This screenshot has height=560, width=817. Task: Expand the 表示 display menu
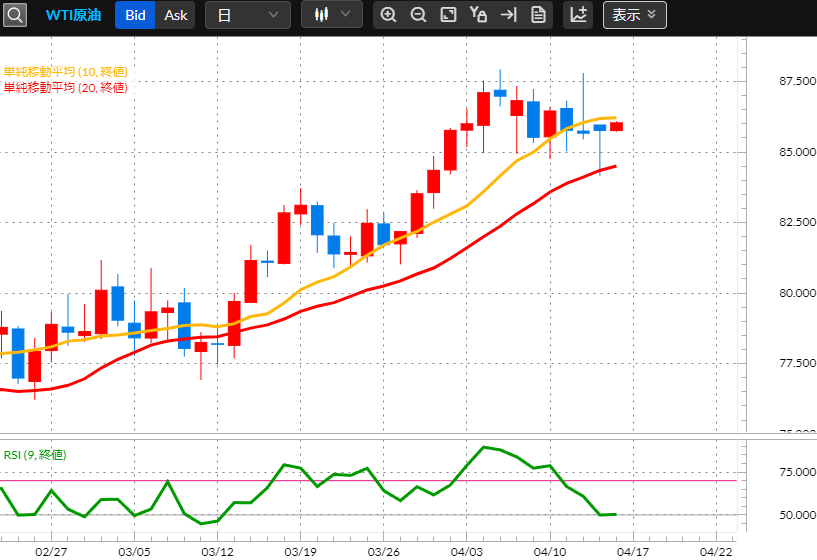(x=635, y=15)
